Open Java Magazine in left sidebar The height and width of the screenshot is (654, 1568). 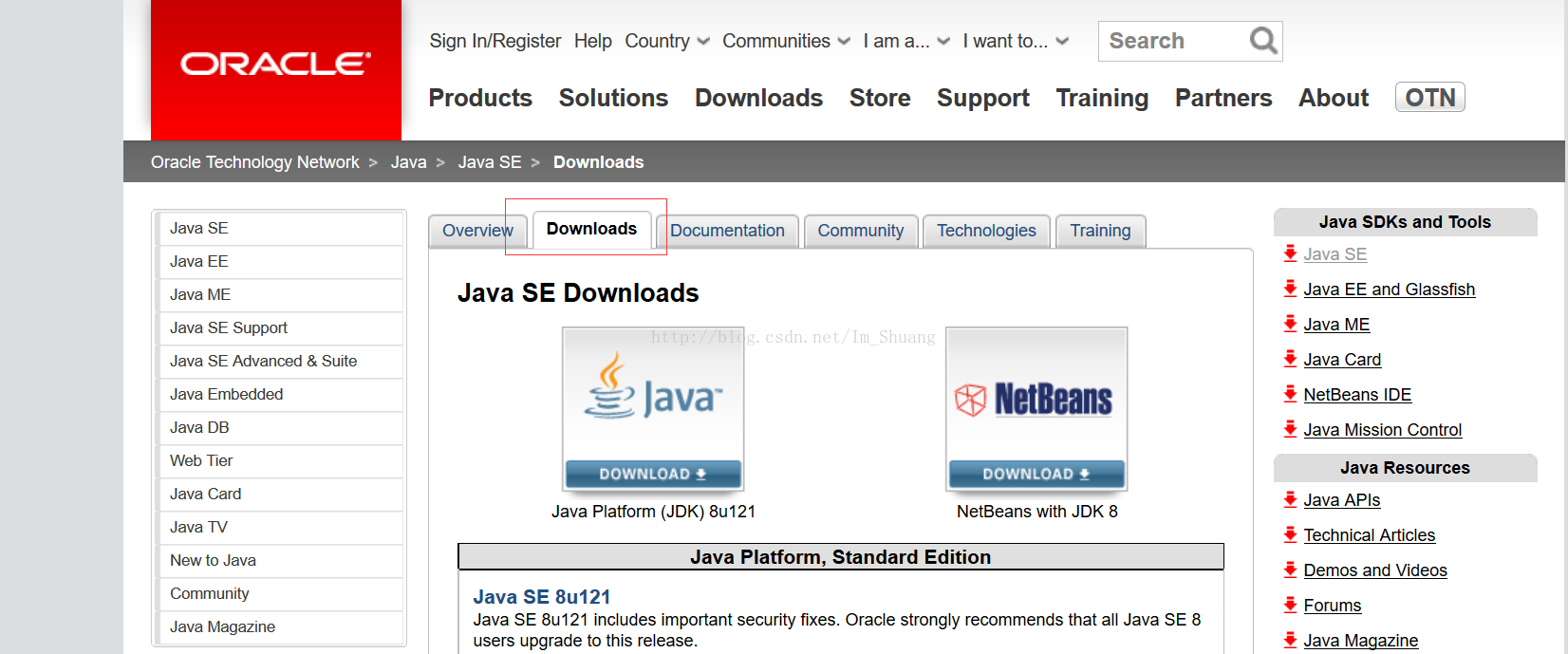280,627
